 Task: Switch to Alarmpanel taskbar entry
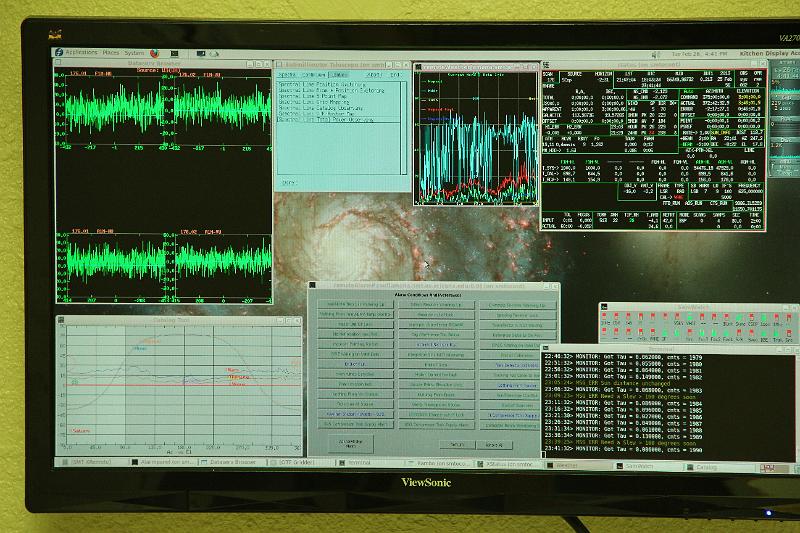coord(162,463)
